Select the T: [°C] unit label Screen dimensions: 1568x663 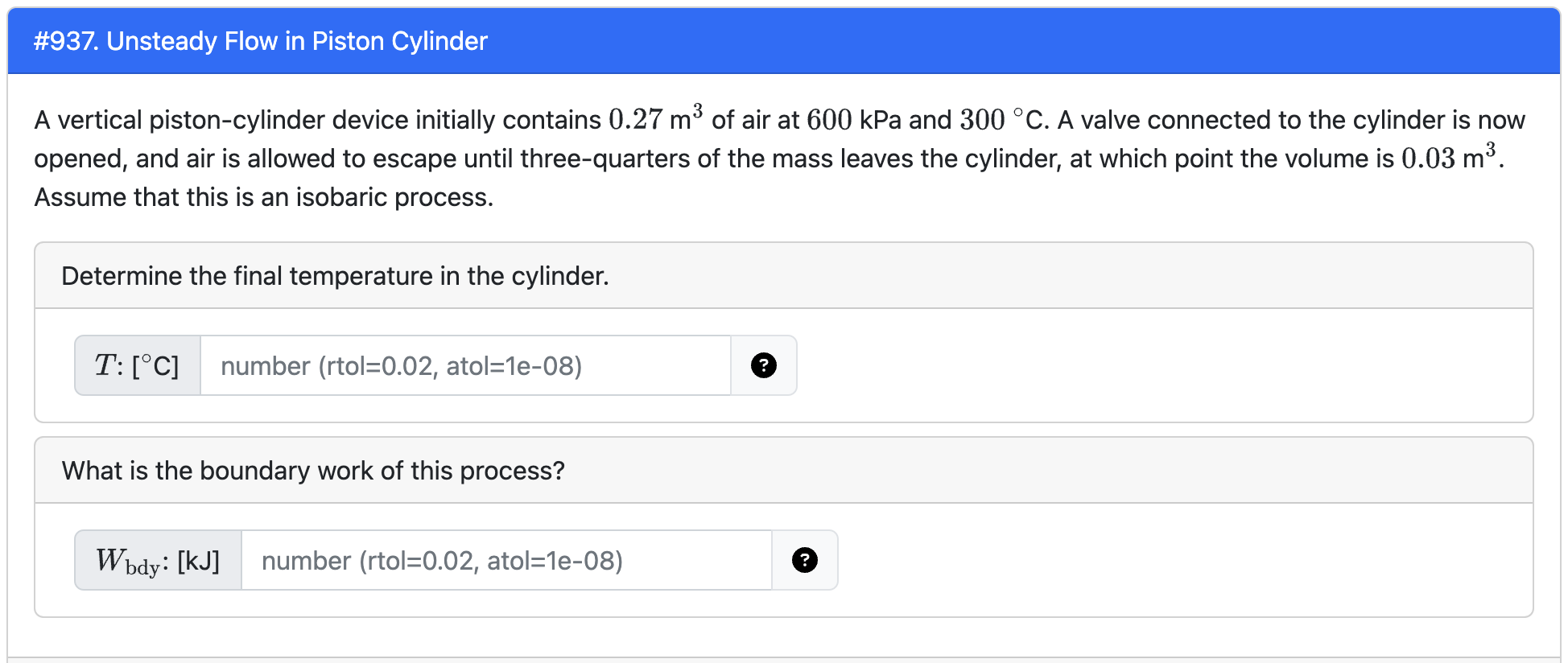point(136,365)
